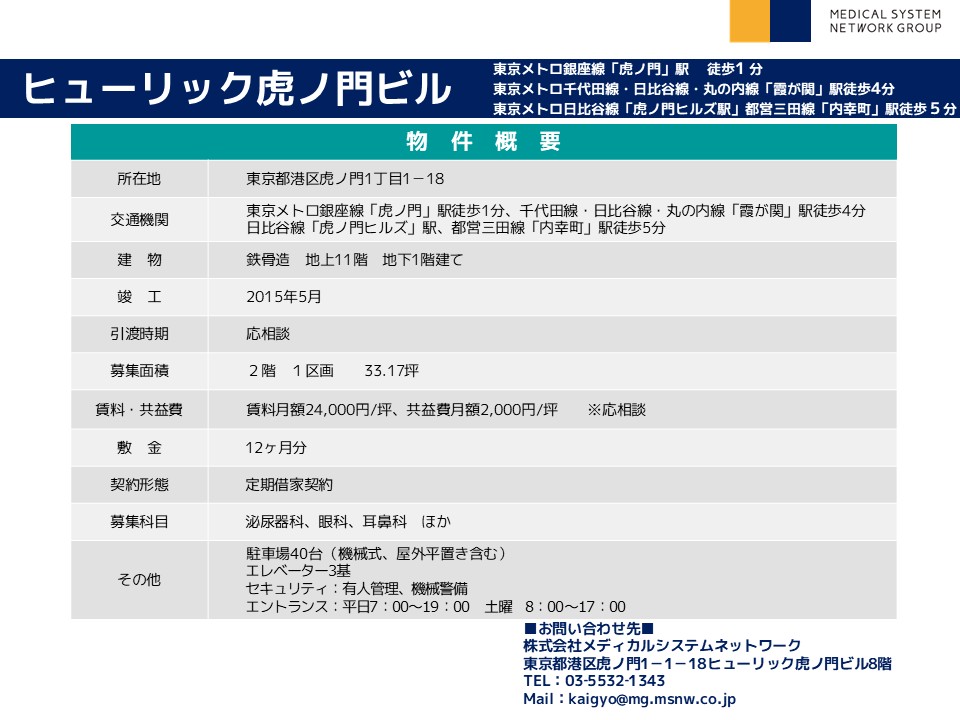Click the TEL：03-5532-1343 phone number
Image resolution: width=960 pixels, height=720 pixels.
tap(594, 681)
